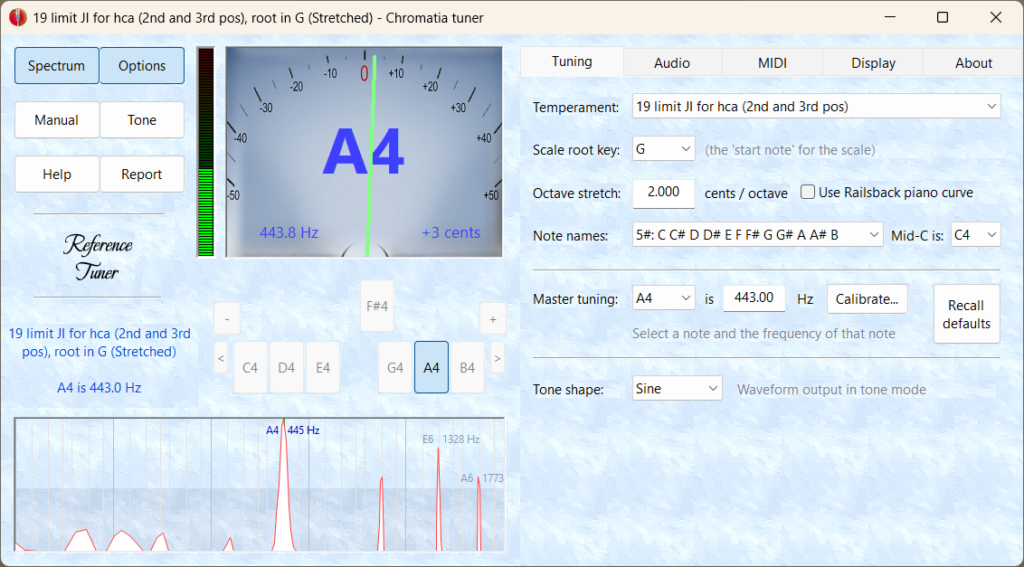Click the Manual button
The height and width of the screenshot is (567, 1024).
pos(57,120)
